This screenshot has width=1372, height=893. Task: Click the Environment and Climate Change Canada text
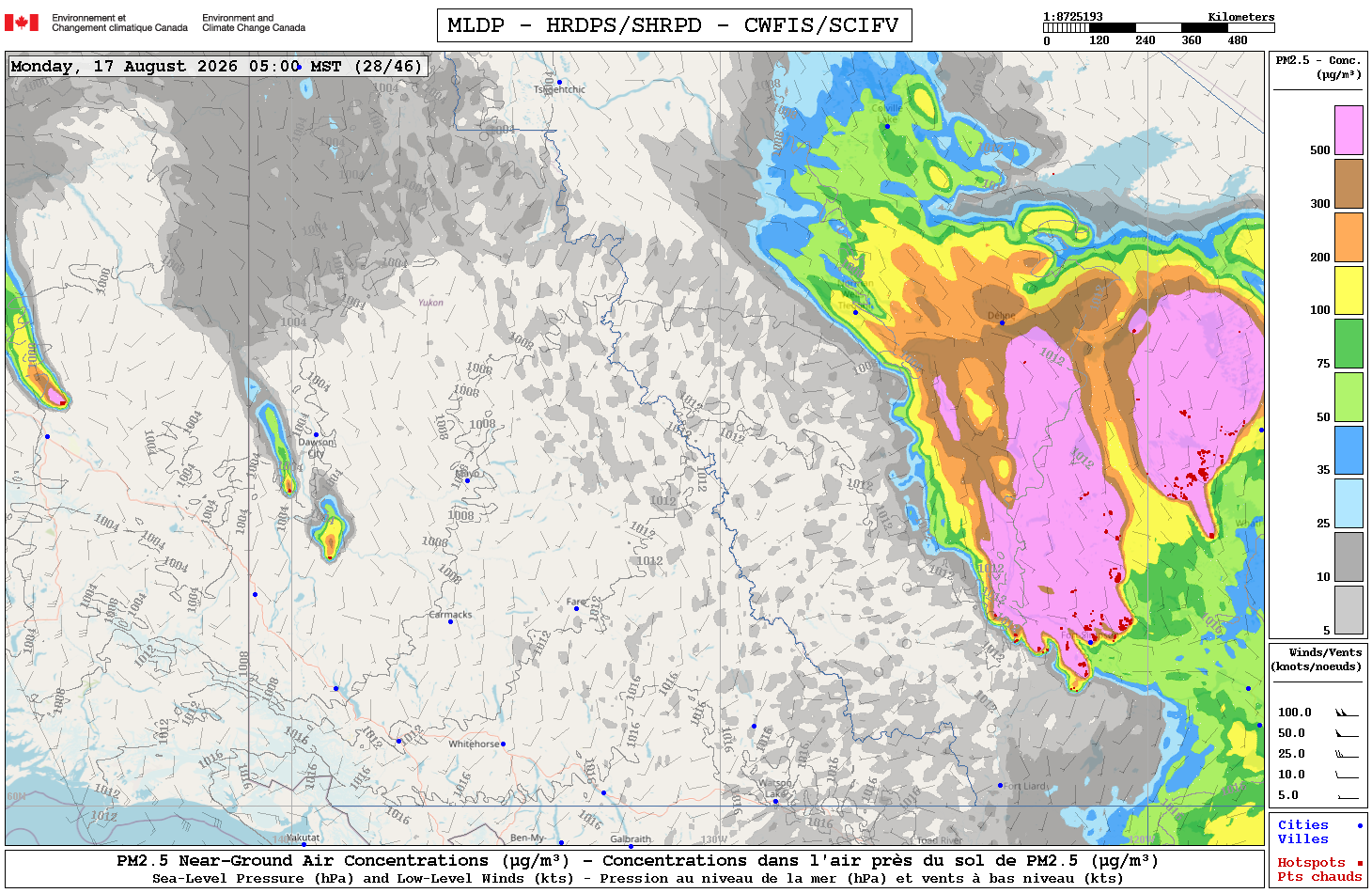254,23
